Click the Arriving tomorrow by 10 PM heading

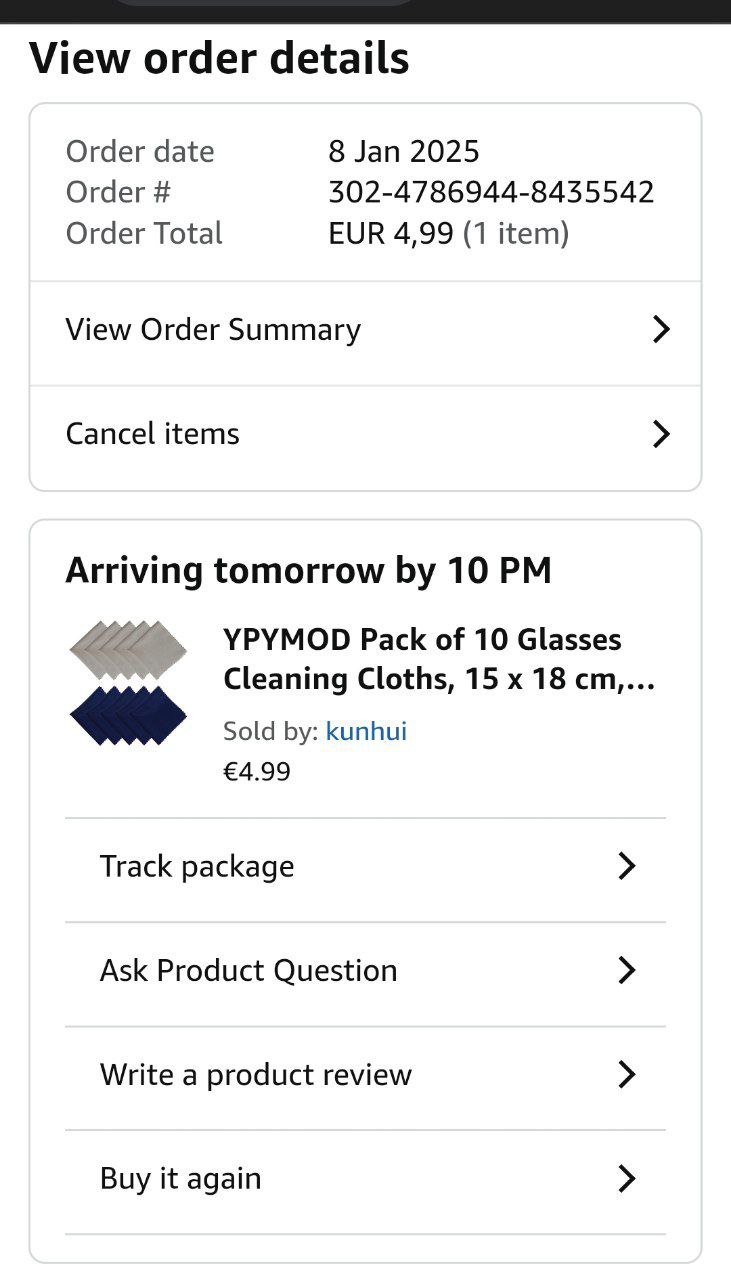pos(308,571)
